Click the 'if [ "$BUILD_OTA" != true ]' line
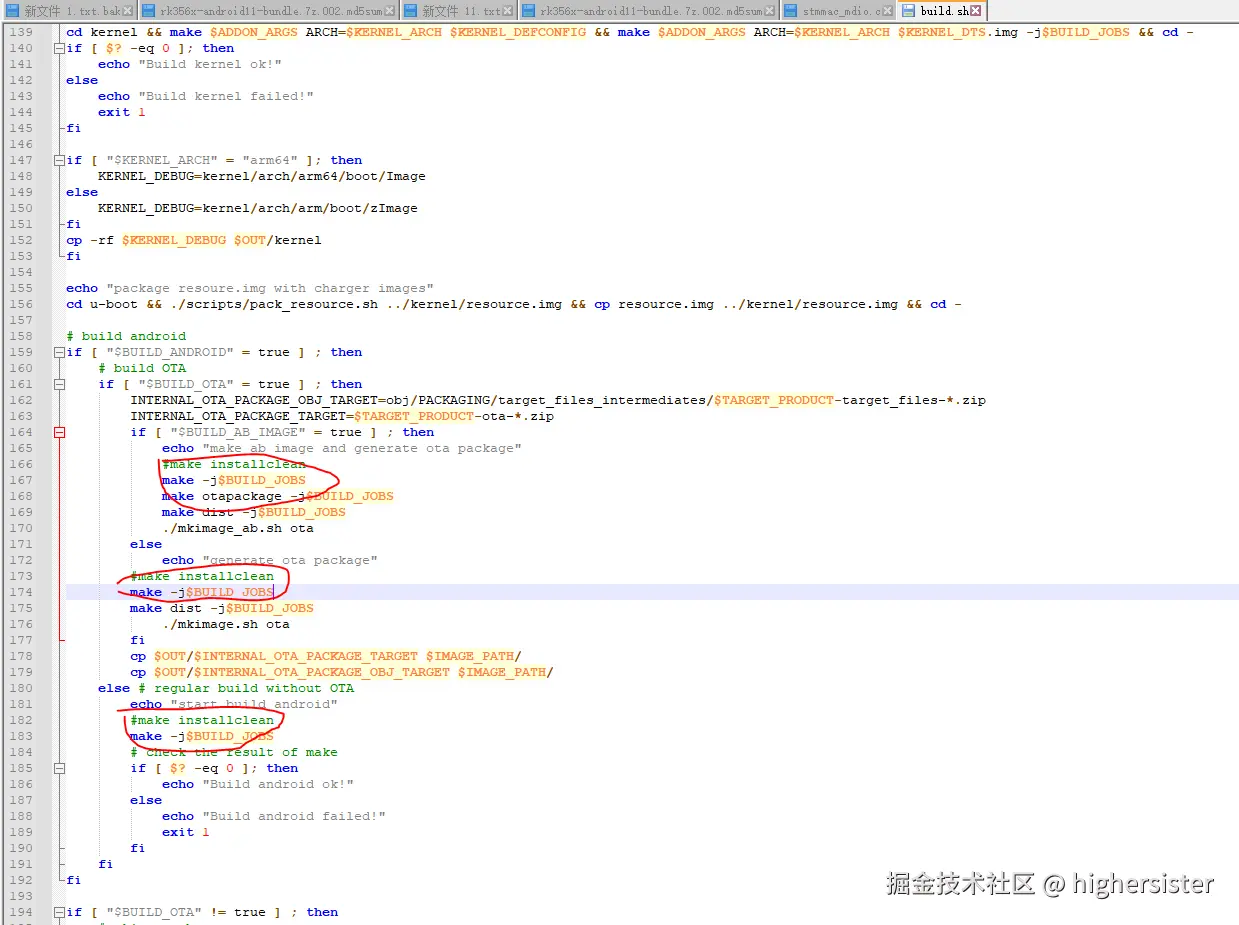This screenshot has height=925, width=1239. point(201,912)
